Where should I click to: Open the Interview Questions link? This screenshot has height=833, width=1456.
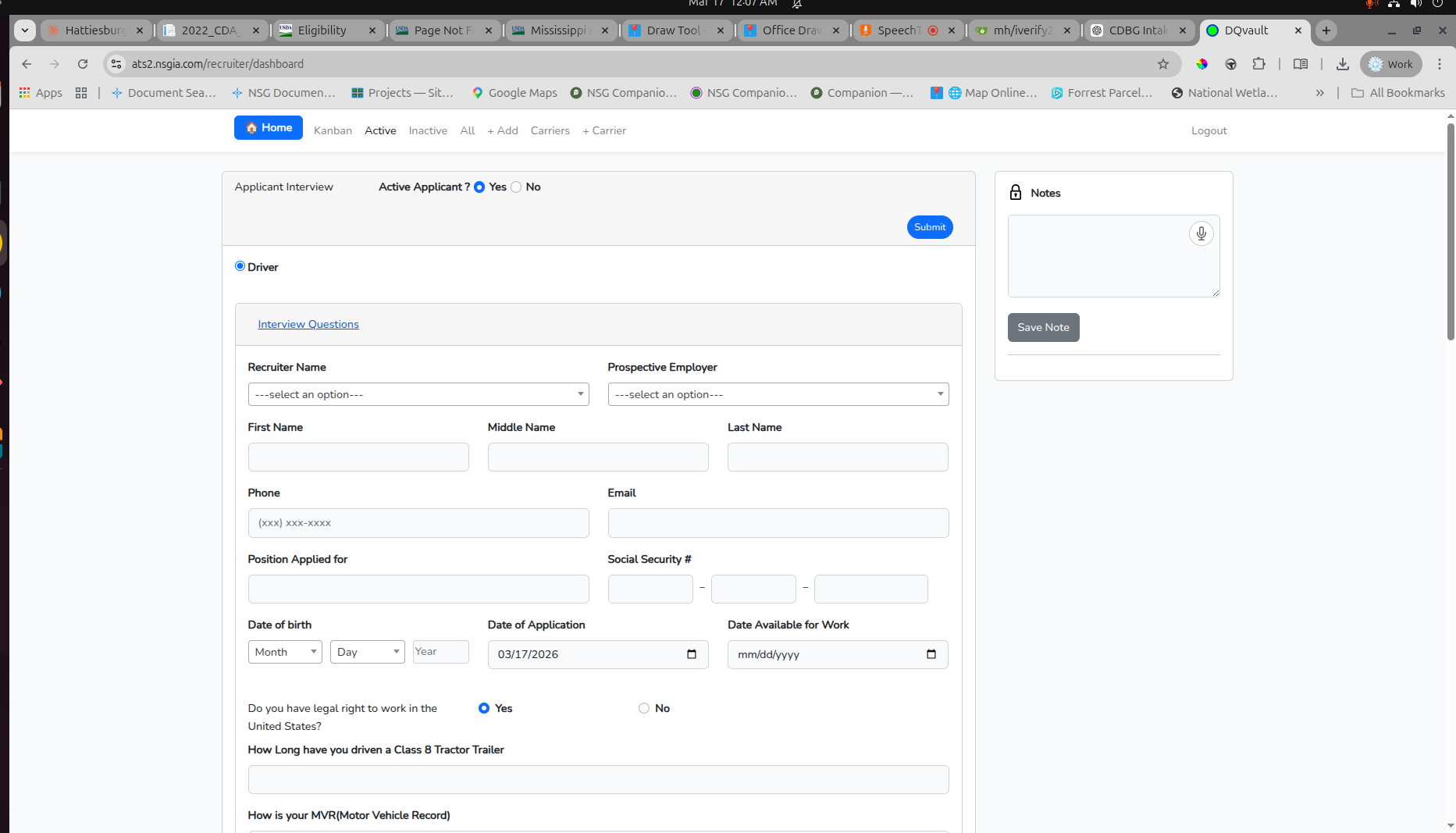tap(308, 324)
